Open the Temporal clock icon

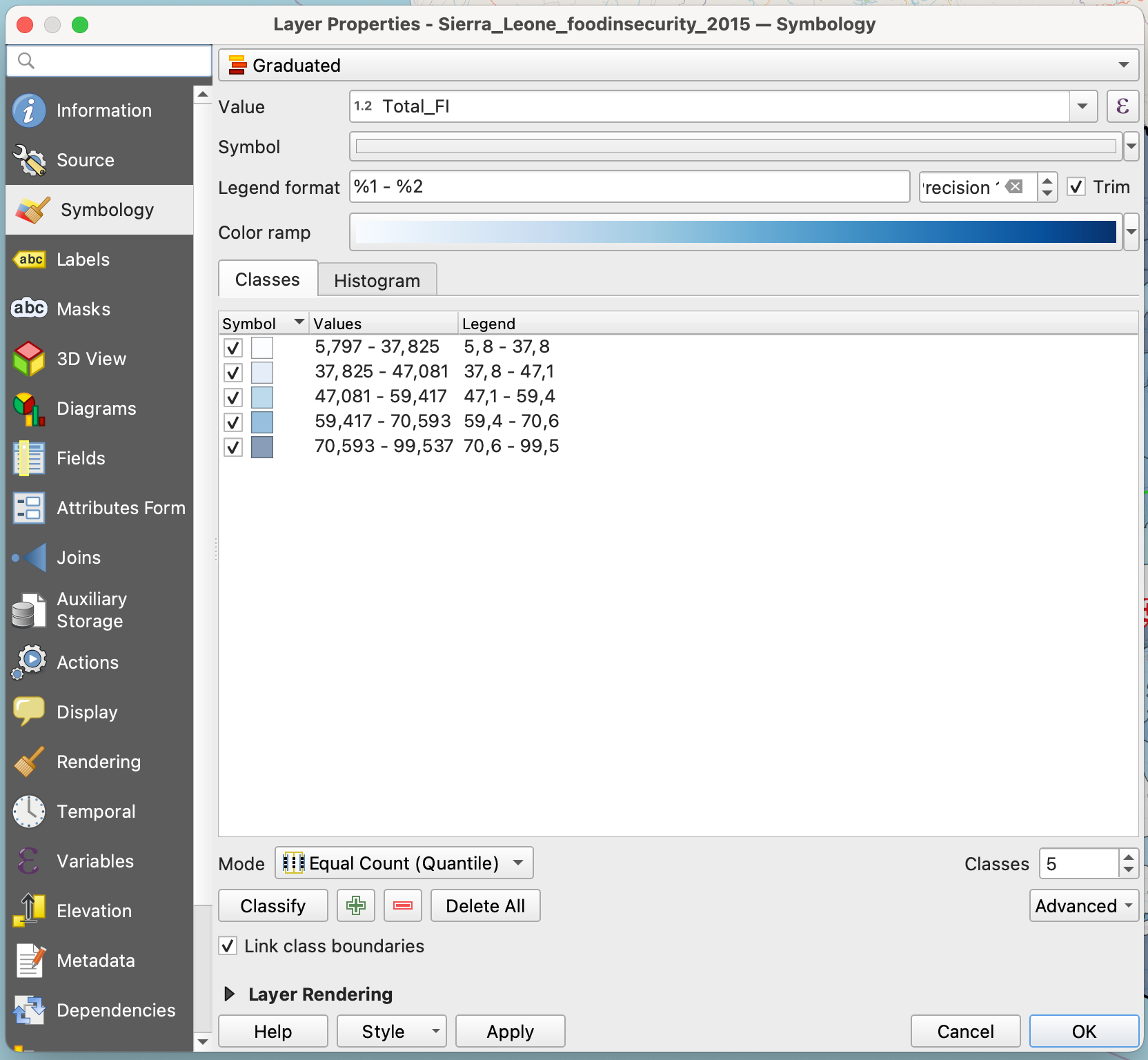(29, 812)
